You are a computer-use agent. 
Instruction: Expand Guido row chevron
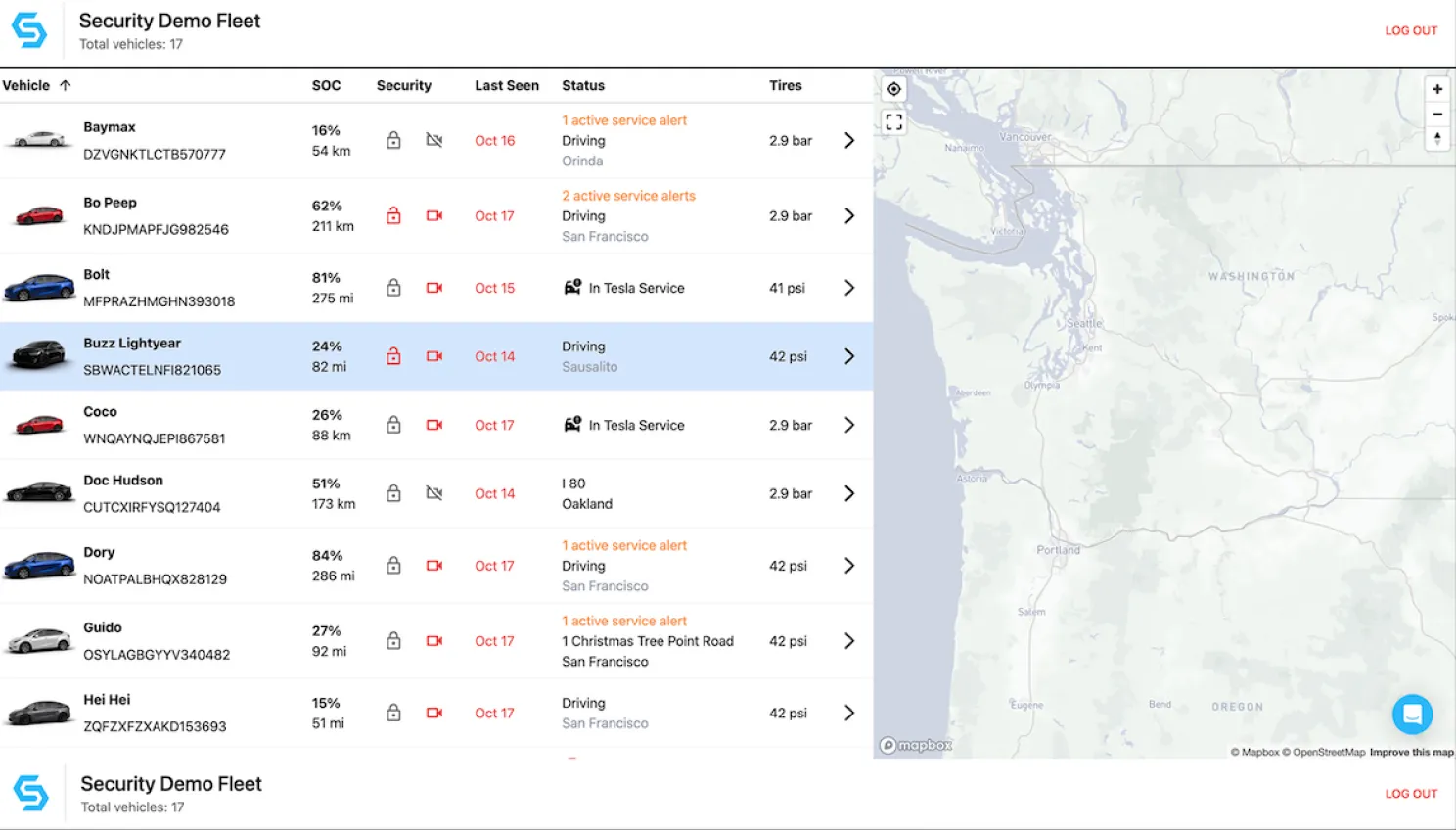[x=849, y=641]
